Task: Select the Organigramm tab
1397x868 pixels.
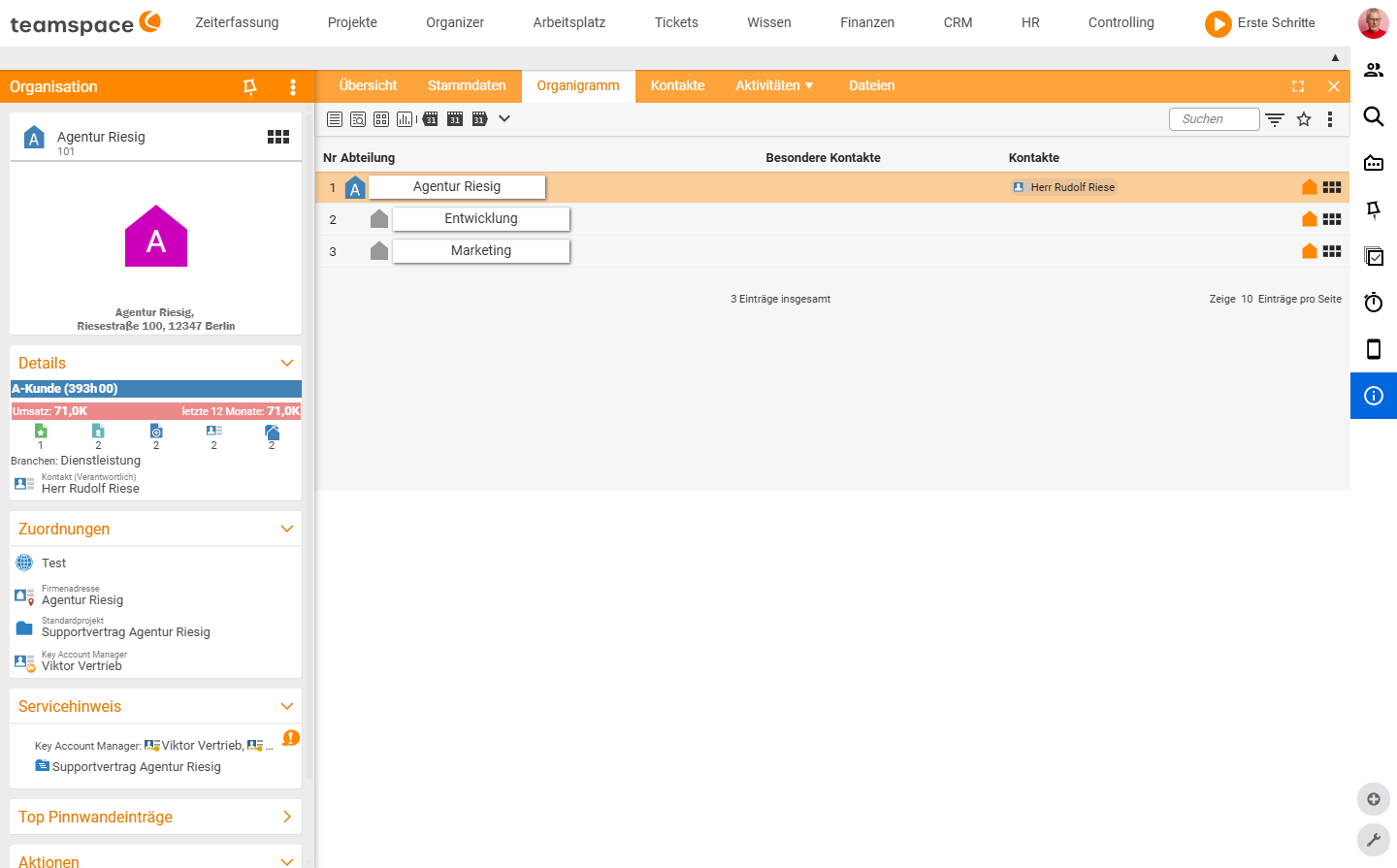Action: click(578, 85)
